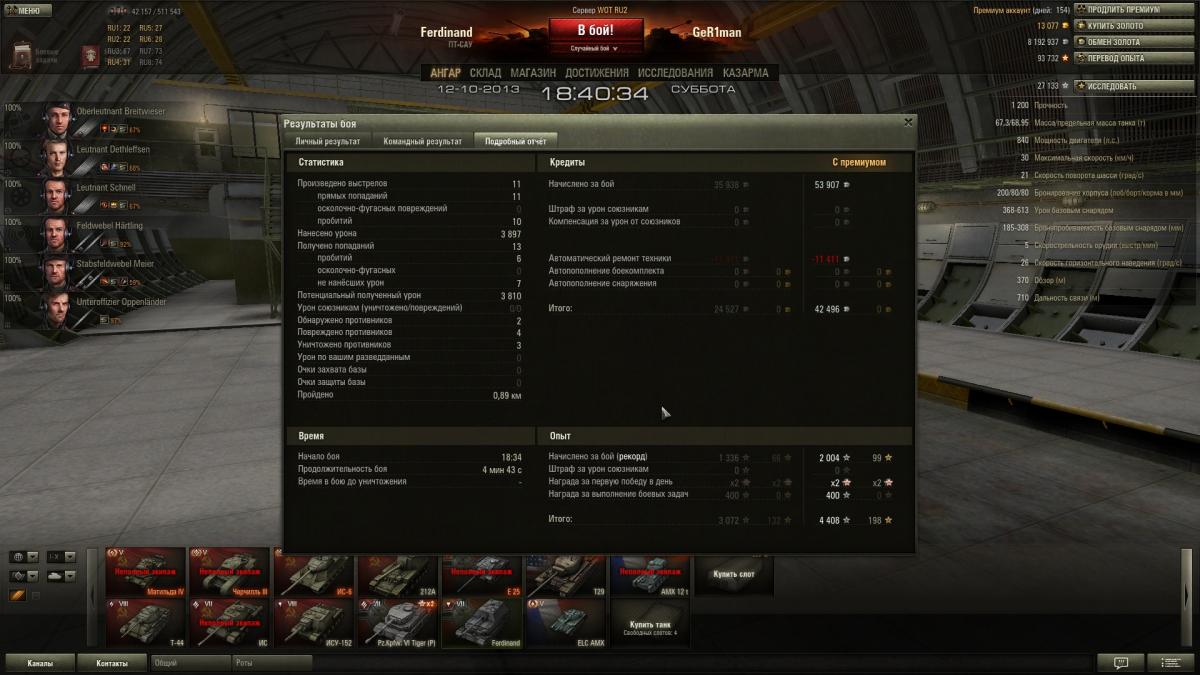Select the Т-44 tank icon
The width and height of the screenshot is (1200, 675).
145,622
